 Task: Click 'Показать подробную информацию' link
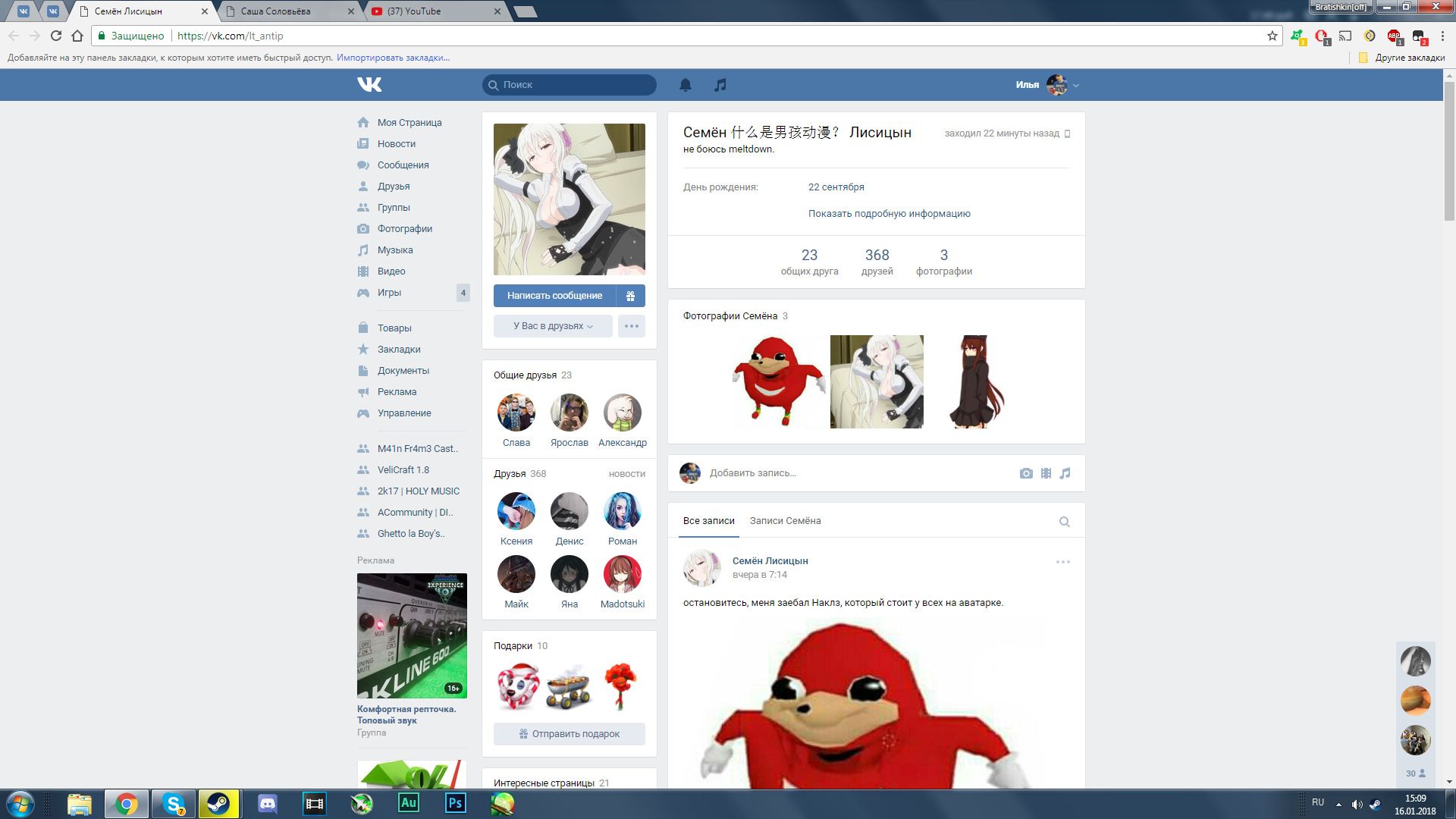click(889, 214)
